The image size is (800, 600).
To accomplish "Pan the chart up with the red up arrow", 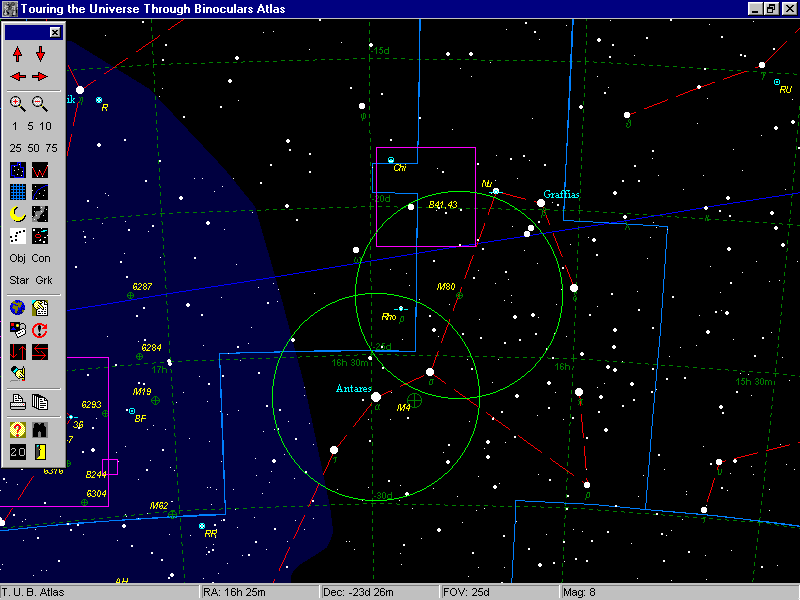I will 18,54.
